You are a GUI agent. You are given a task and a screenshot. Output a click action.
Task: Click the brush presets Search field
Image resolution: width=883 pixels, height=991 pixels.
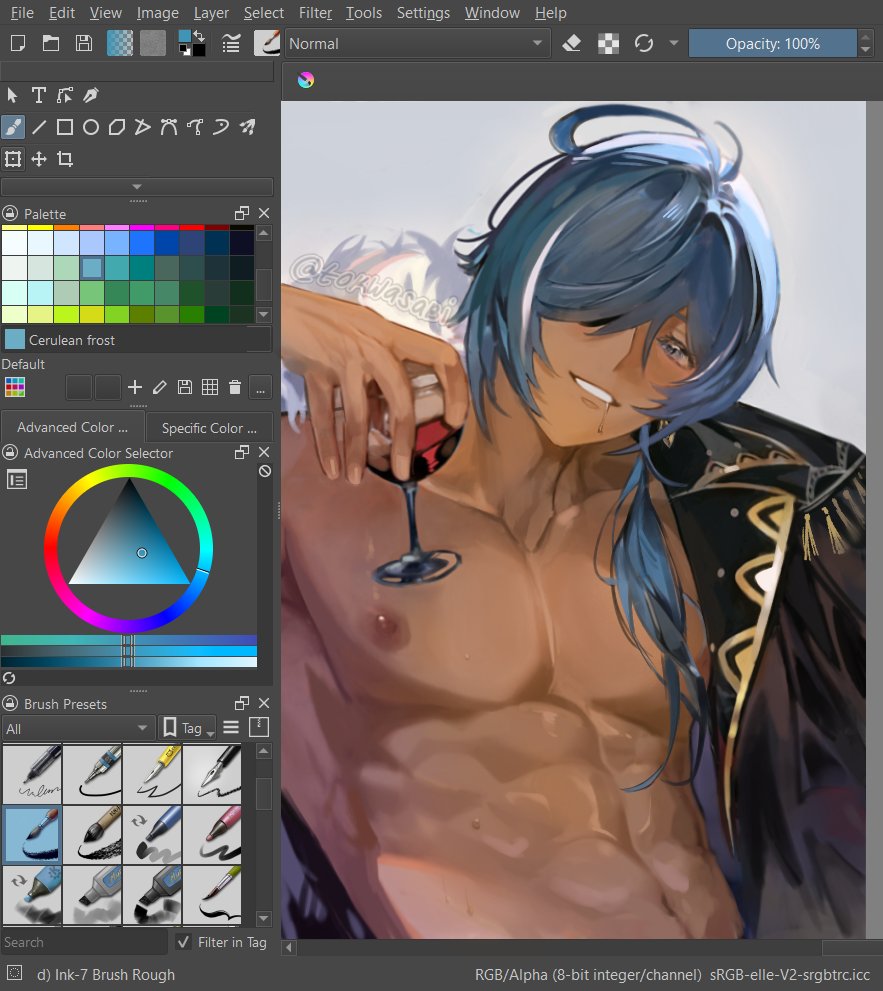coord(85,942)
